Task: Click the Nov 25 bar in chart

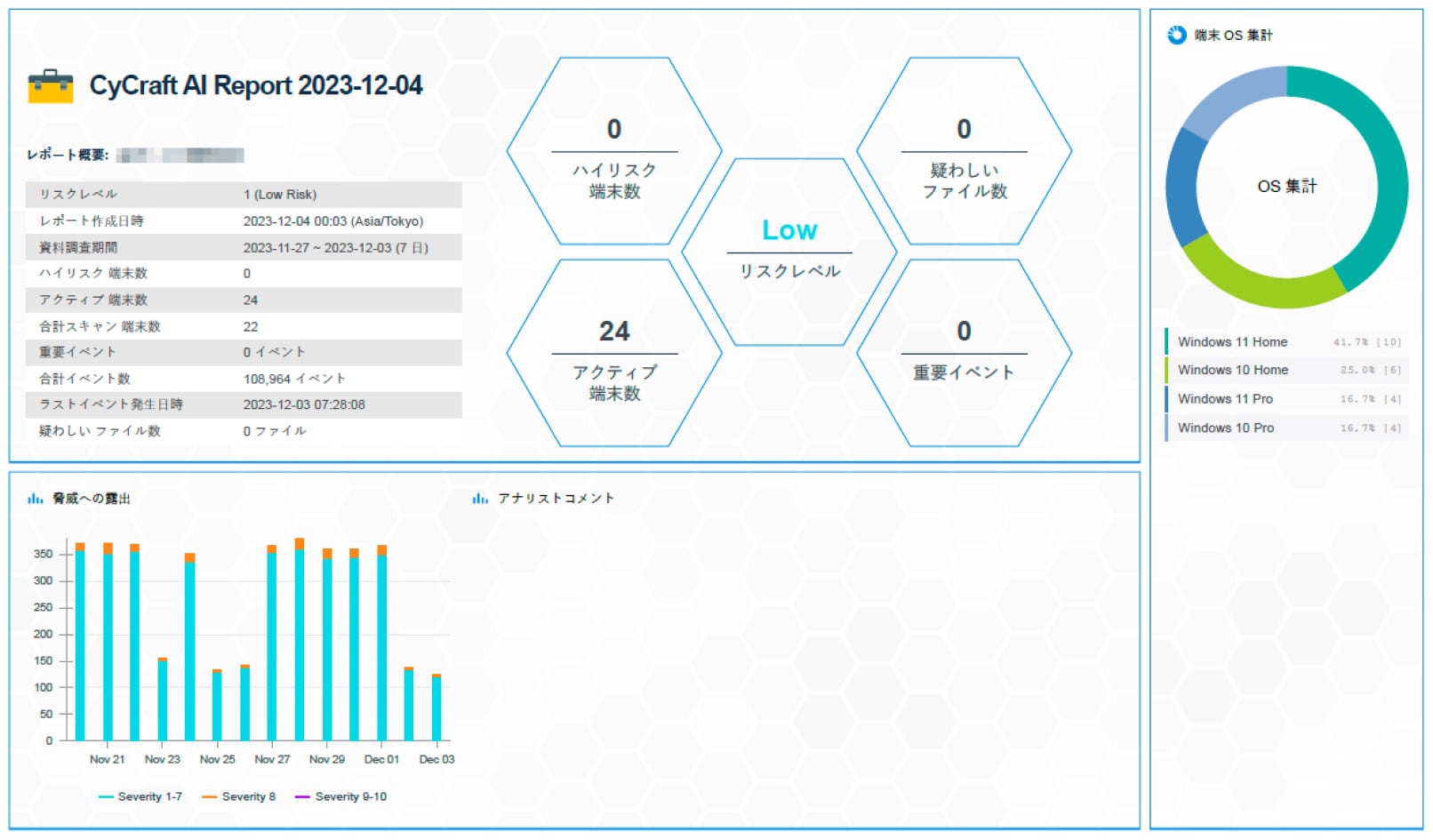Action: 217,705
